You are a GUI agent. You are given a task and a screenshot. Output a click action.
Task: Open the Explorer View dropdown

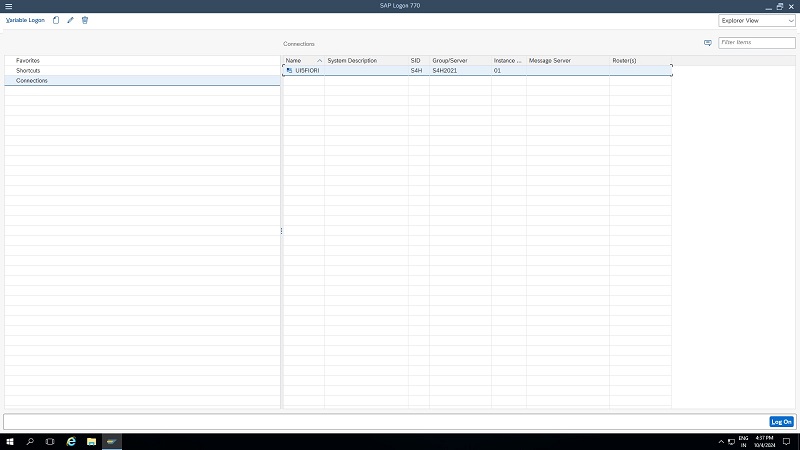tap(757, 20)
